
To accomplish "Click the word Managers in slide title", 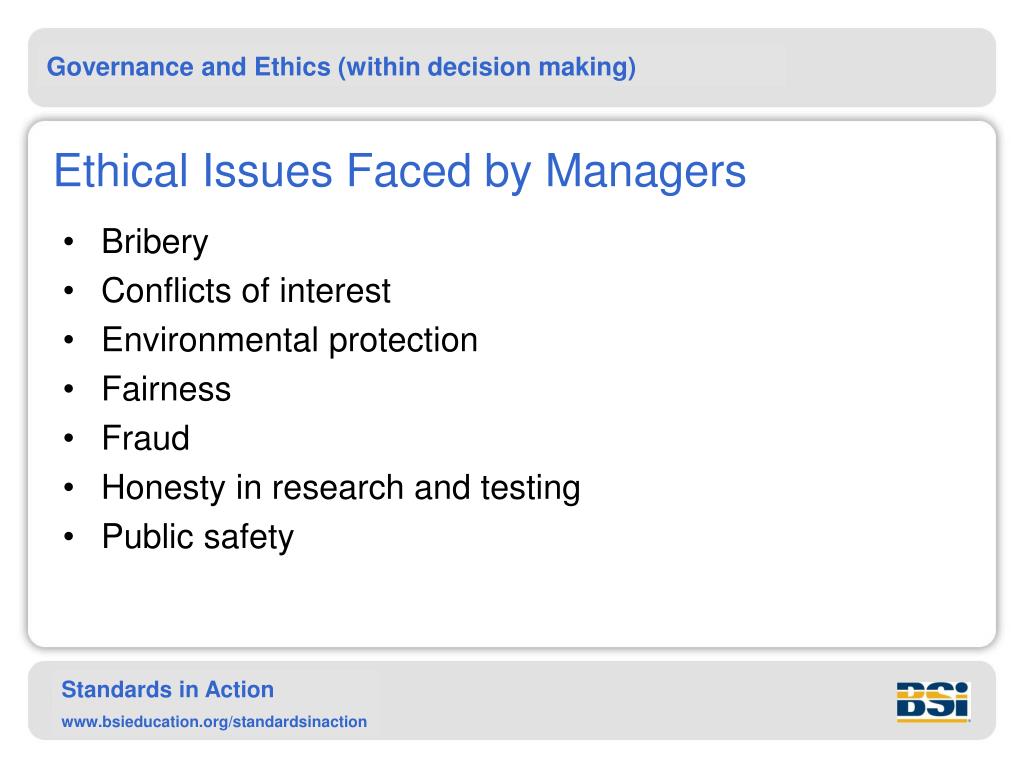I will click(645, 172).
